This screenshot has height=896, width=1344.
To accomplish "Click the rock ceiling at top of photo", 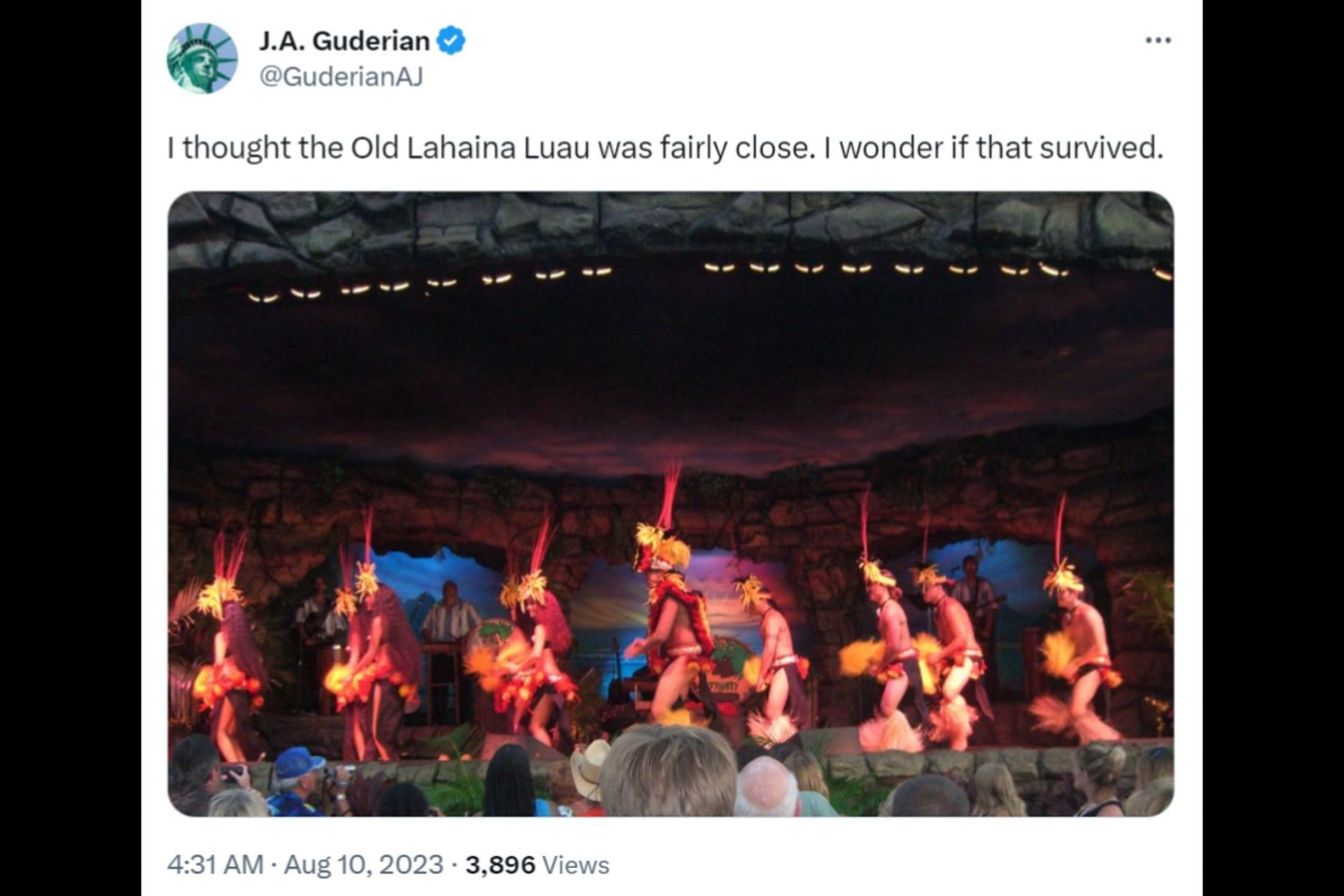I will [x=671, y=224].
